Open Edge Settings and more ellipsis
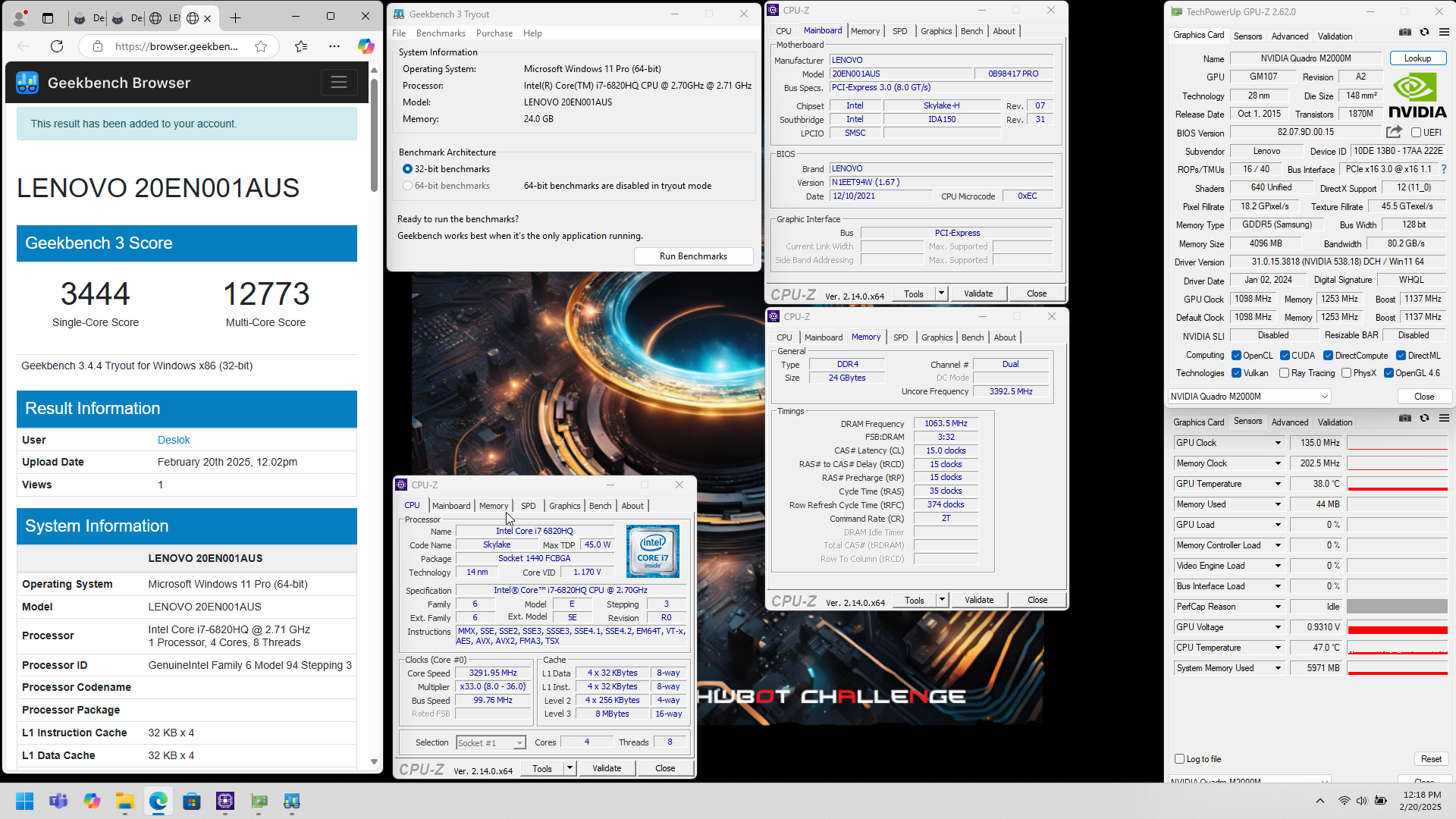Screen dimensions: 1456x819 click(334, 46)
